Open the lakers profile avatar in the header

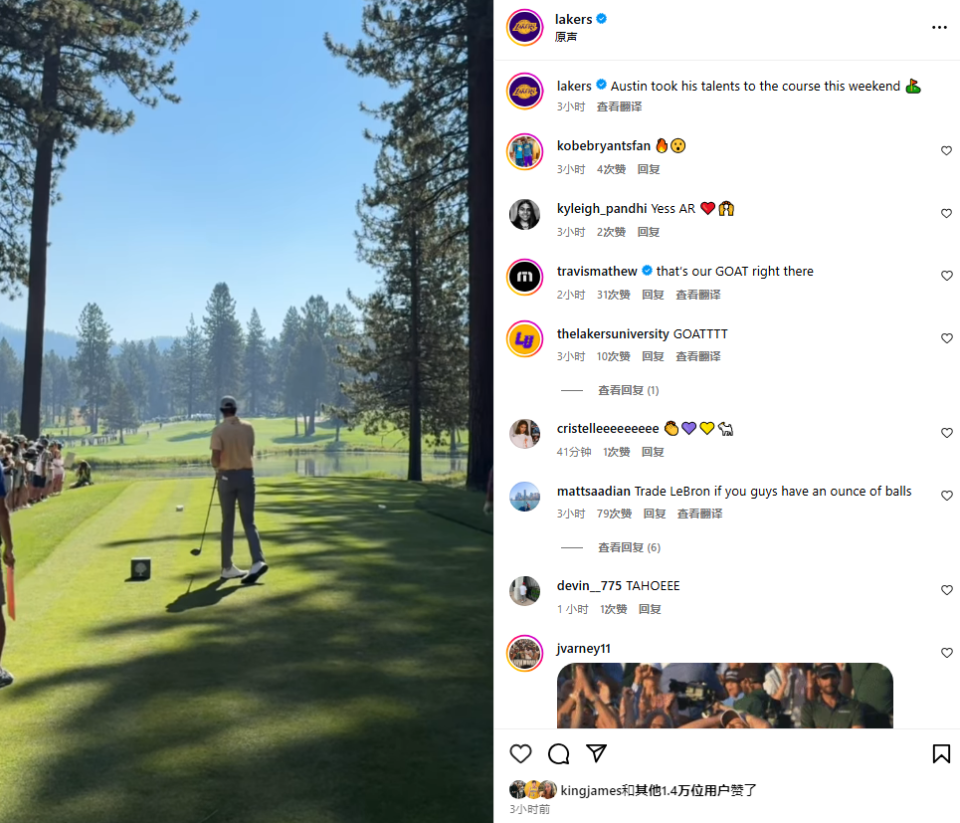coord(525,28)
